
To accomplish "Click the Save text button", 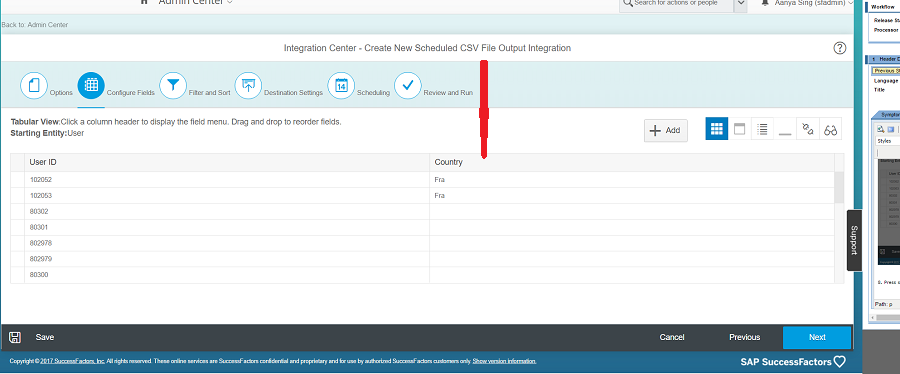I will point(45,337).
